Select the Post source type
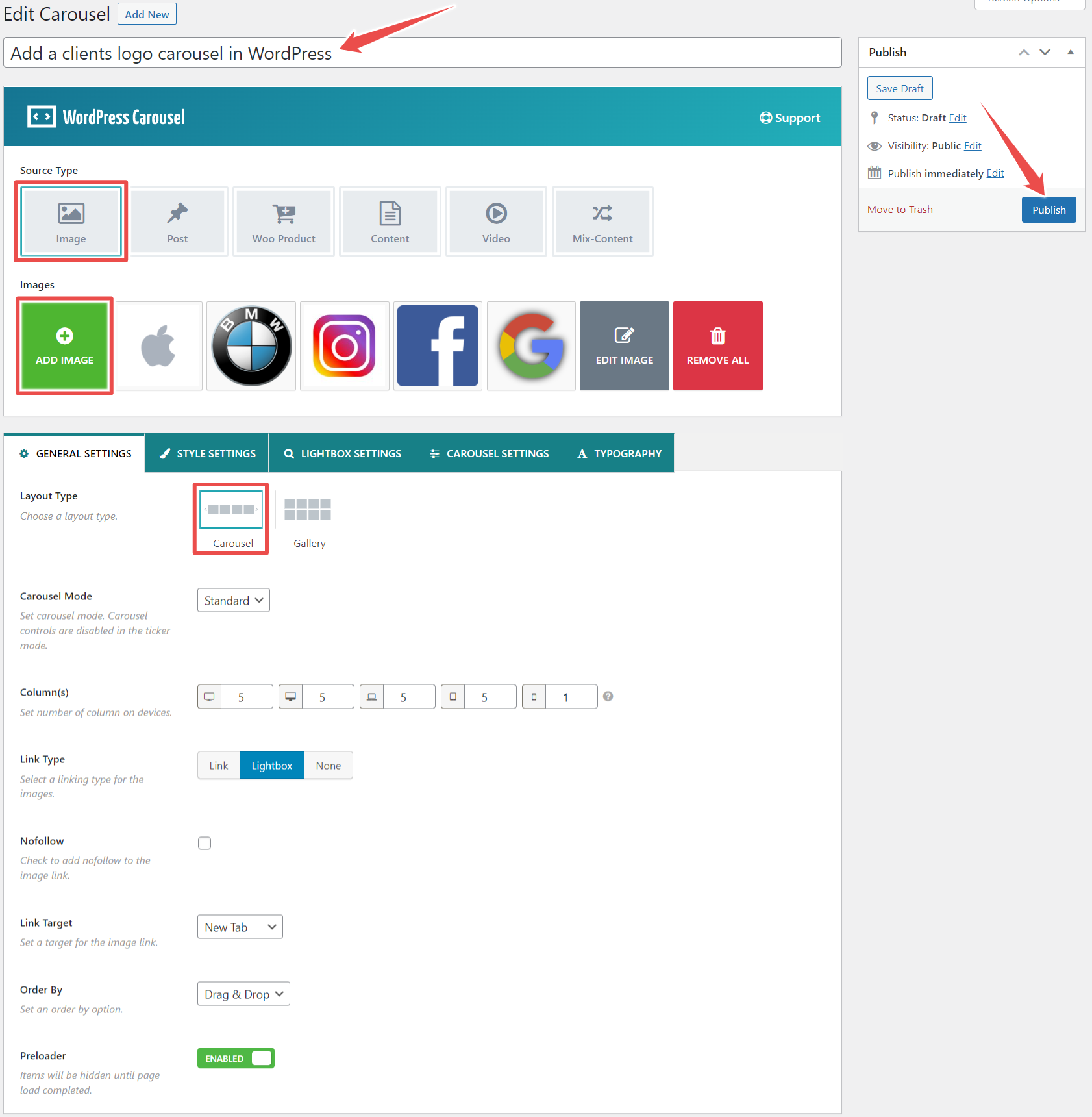This screenshot has height=1117, width=1092. tap(177, 221)
